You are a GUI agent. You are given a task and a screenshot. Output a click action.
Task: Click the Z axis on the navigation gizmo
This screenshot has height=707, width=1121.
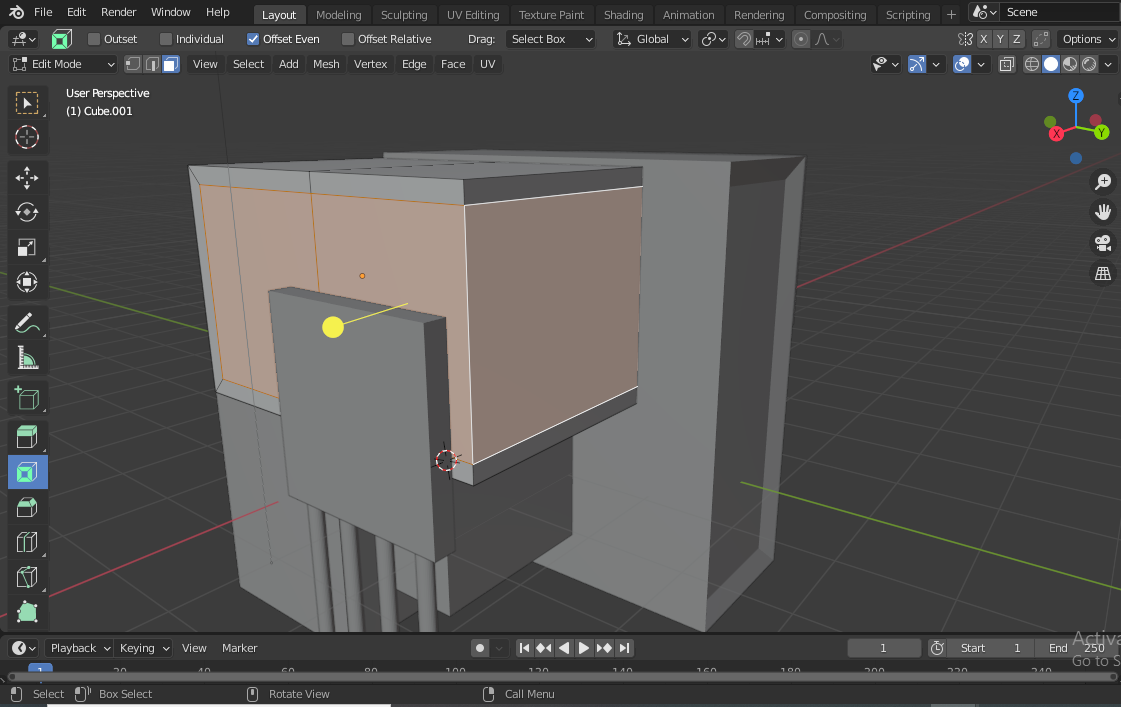coord(1075,95)
